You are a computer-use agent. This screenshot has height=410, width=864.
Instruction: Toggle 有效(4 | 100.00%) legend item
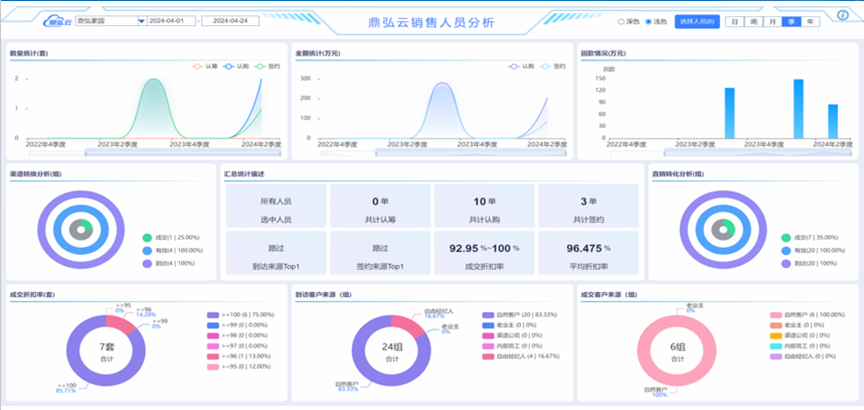point(172,251)
